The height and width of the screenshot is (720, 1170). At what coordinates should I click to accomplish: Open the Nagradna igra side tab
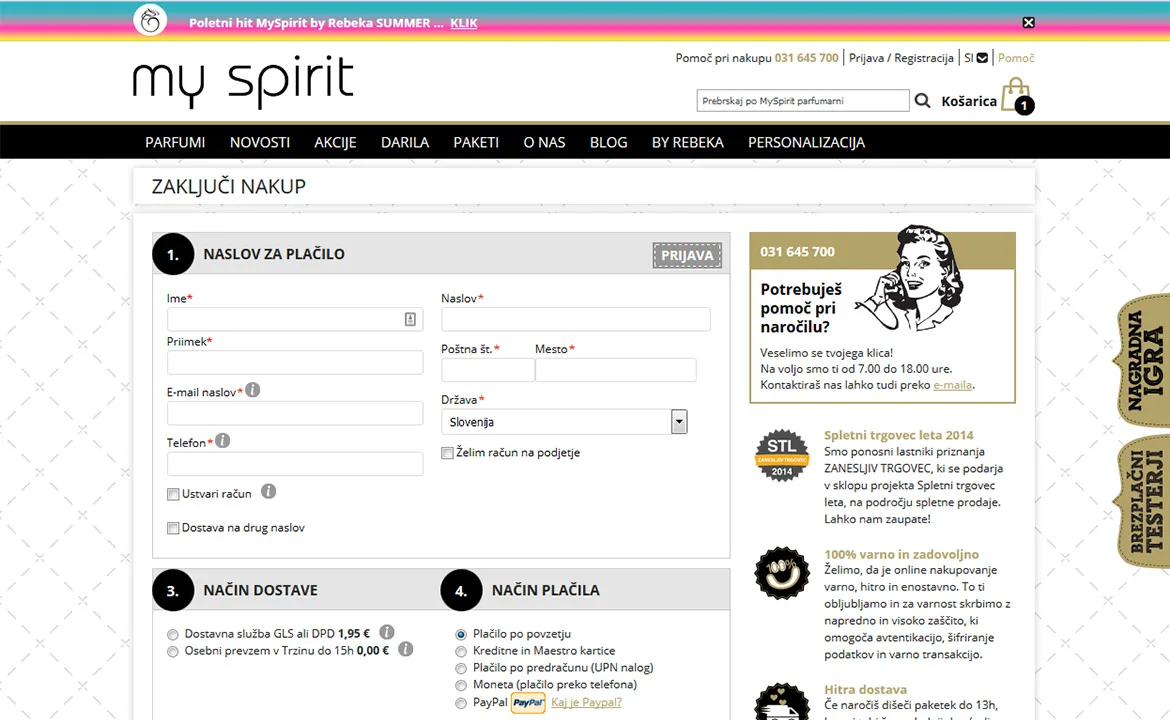coord(1142,360)
